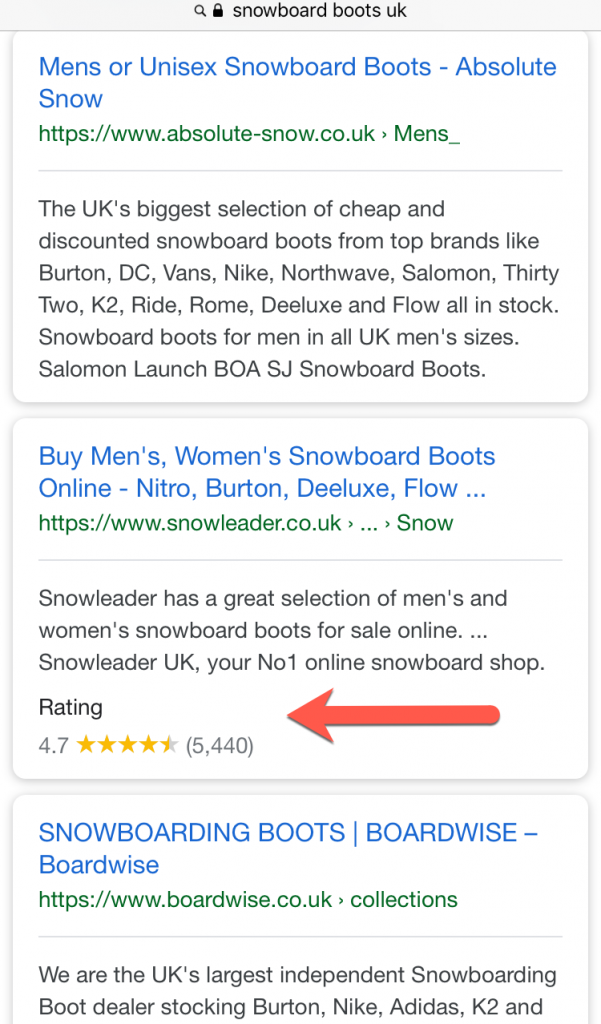
Task: Tap the 'snowboard boots uk' address bar
Action: point(300,11)
